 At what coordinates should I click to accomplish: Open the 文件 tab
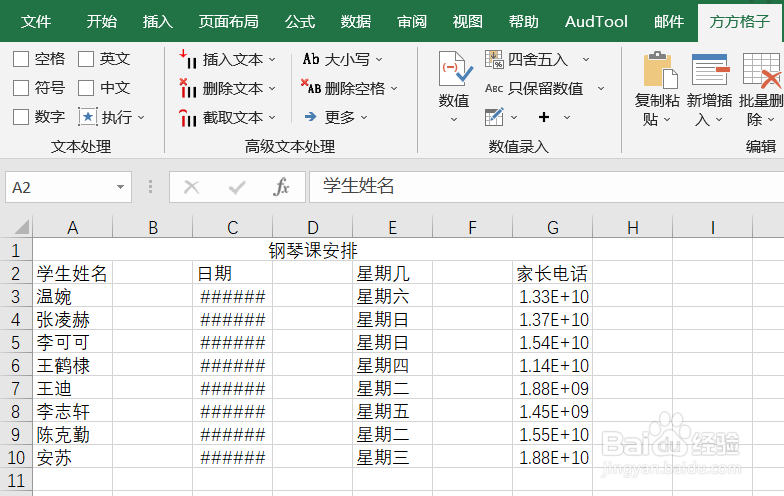click(36, 22)
